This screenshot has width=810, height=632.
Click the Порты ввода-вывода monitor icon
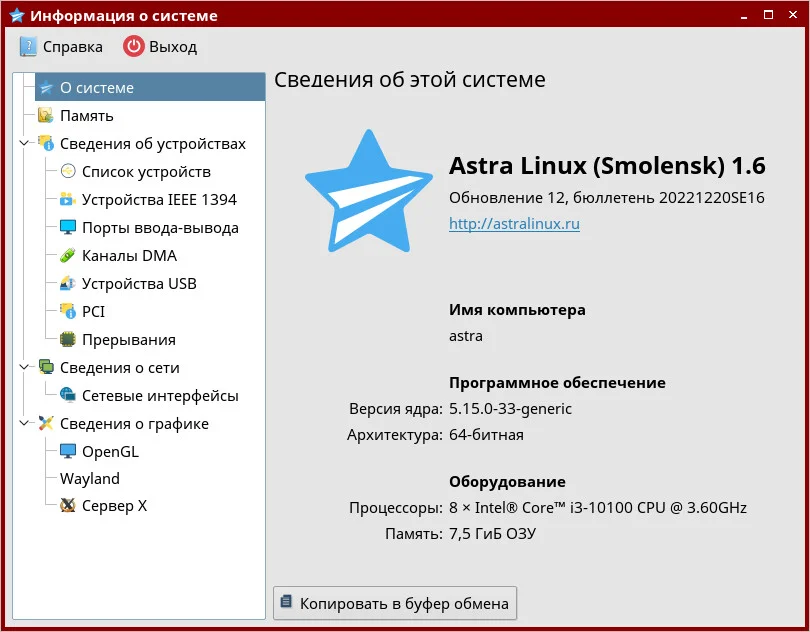coord(68,227)
